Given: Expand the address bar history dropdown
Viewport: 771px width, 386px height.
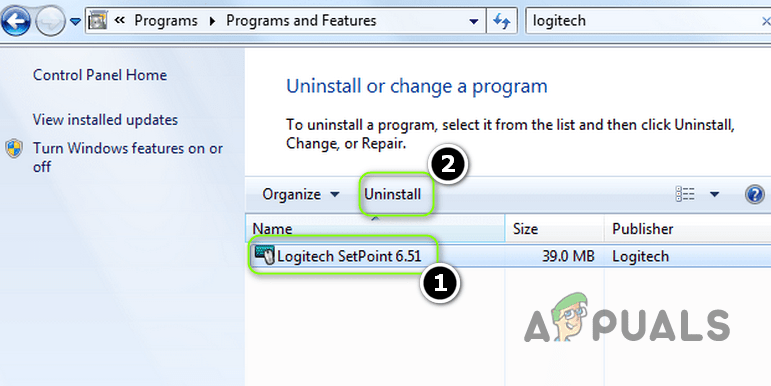Looking at the screenshot, I should pos(474,21).
